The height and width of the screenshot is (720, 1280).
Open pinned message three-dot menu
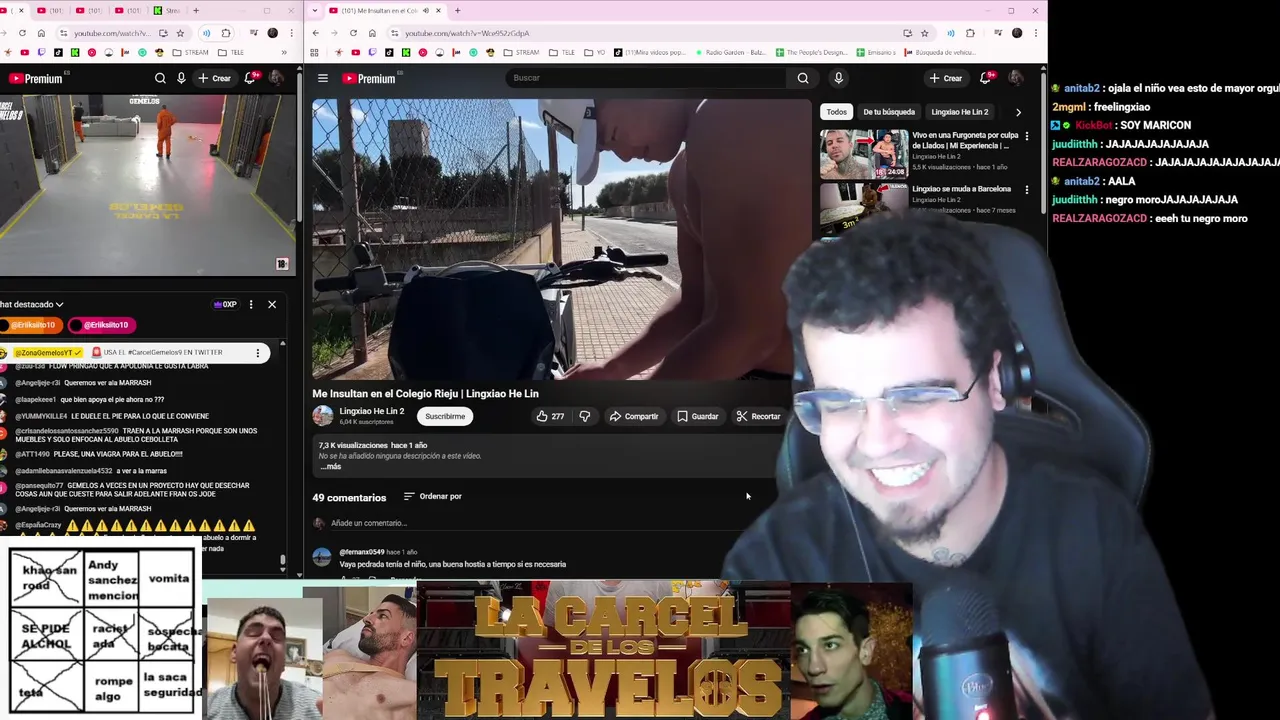pos(257,352)
